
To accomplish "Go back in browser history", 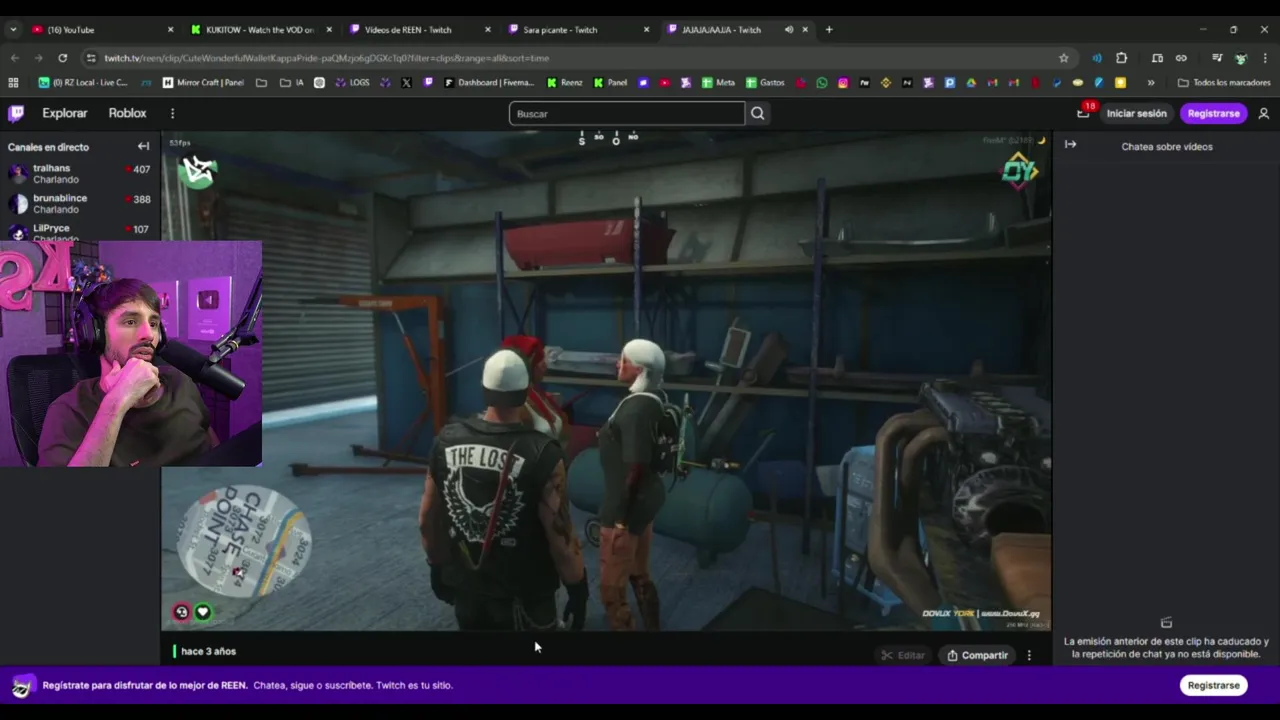I will click(16, 58).
